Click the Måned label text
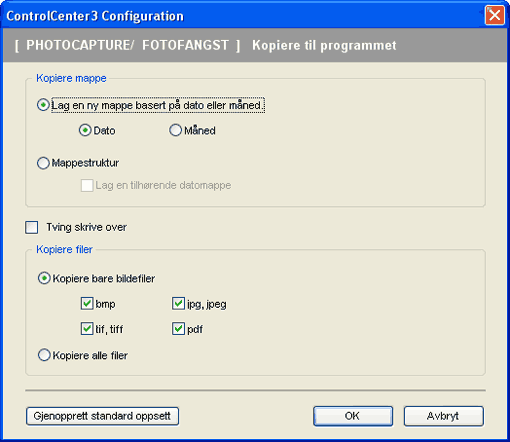This screenshot has width=510, height=442. [x=200, y=130]
